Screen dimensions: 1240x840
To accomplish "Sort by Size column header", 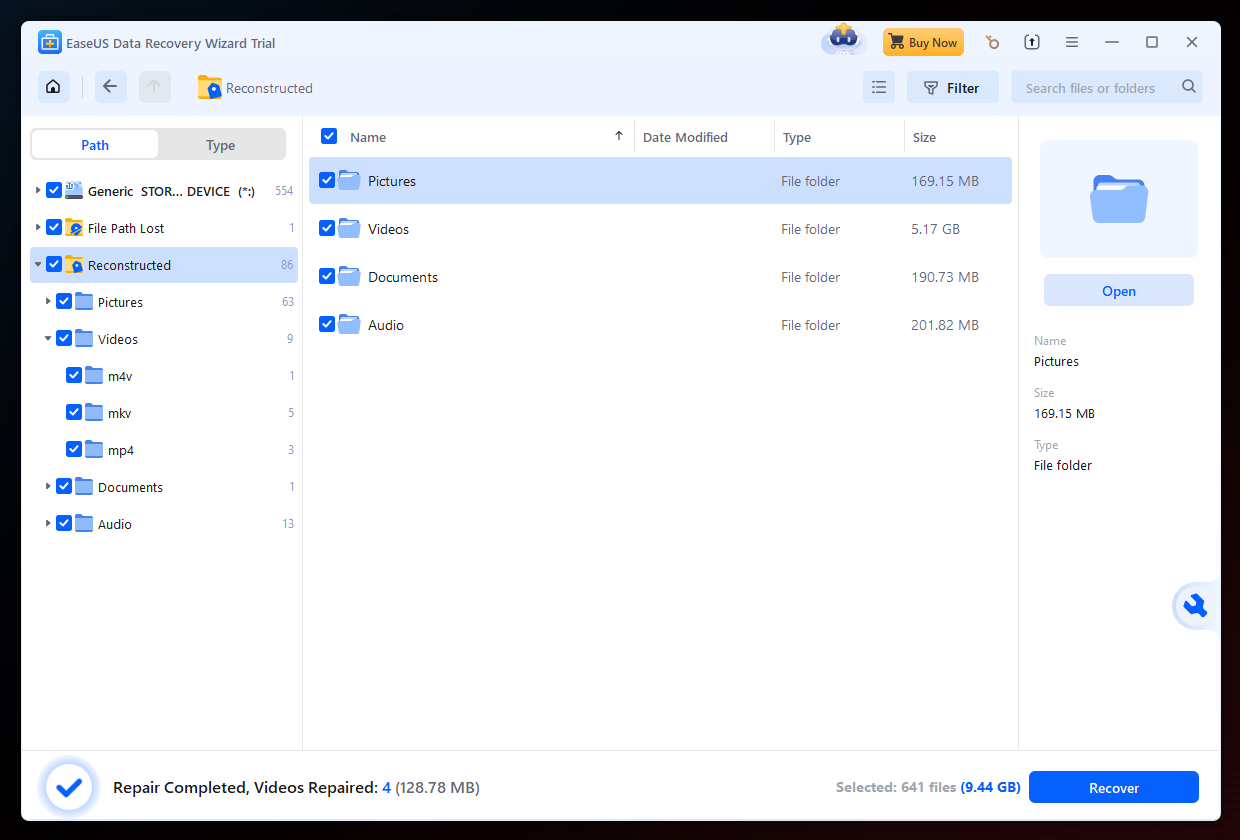I will tap(924, 137).
